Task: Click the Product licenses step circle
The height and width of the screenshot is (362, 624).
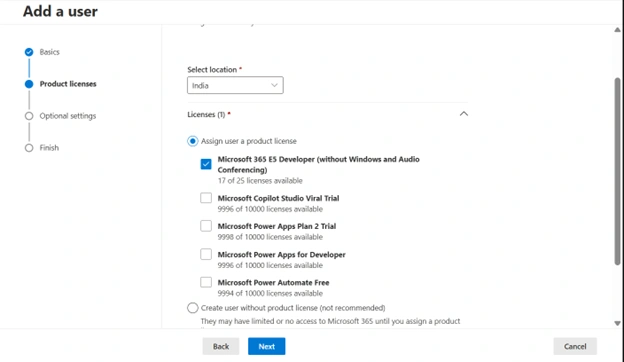Action: click(29, 84)
